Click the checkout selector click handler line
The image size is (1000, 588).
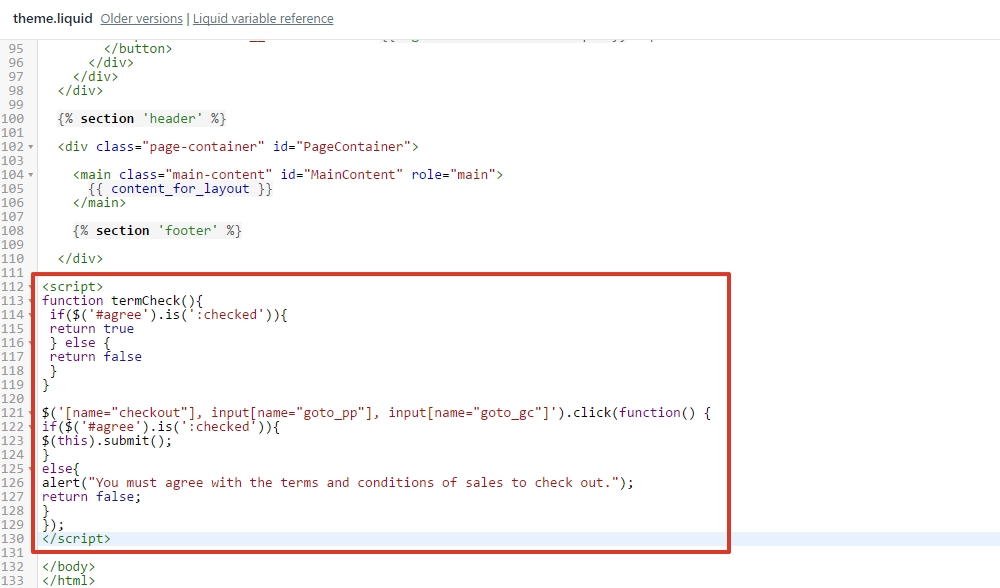[x=376, y=413]
